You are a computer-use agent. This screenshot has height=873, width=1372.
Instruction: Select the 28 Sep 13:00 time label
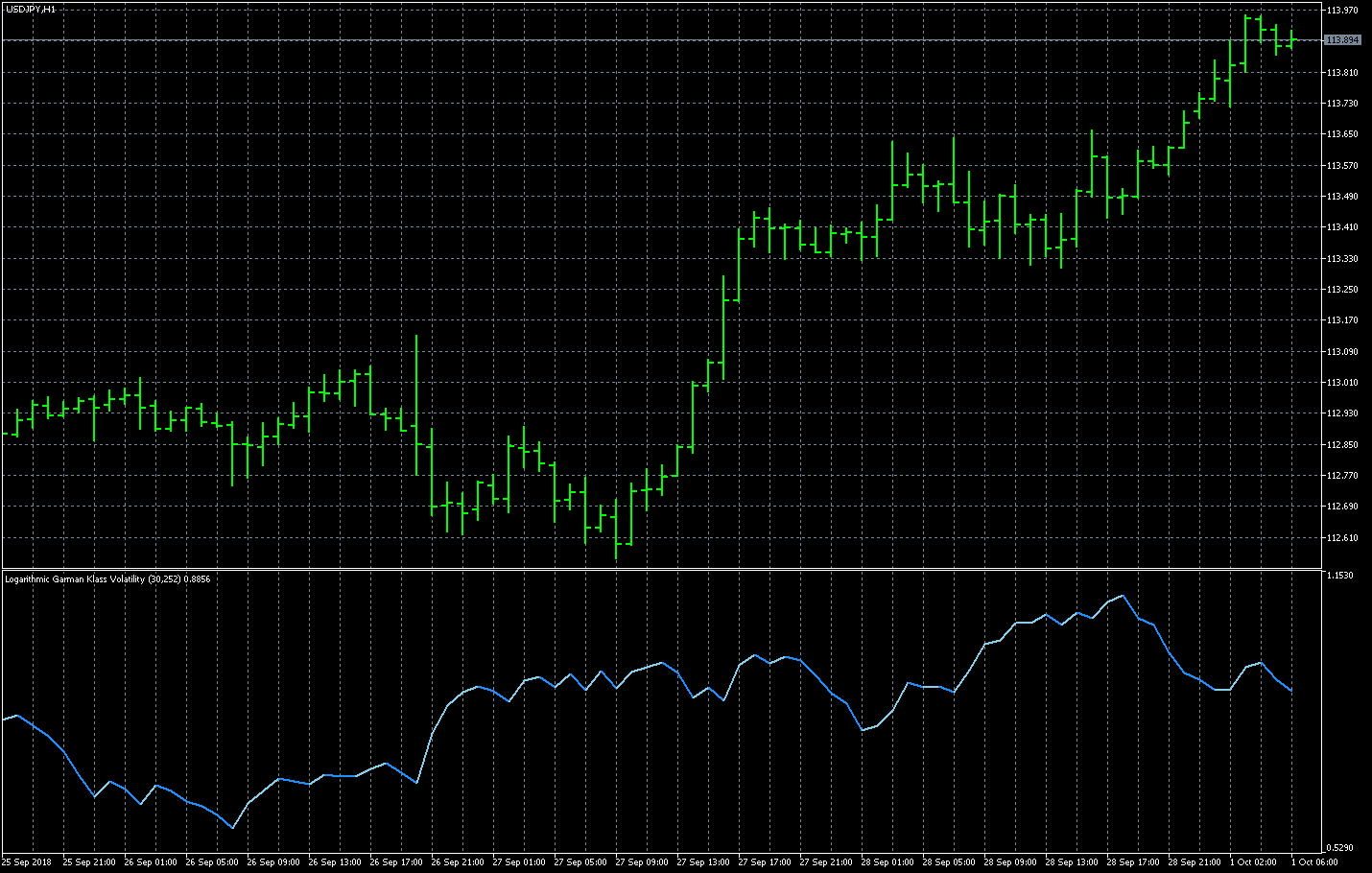pos(1071,862)
